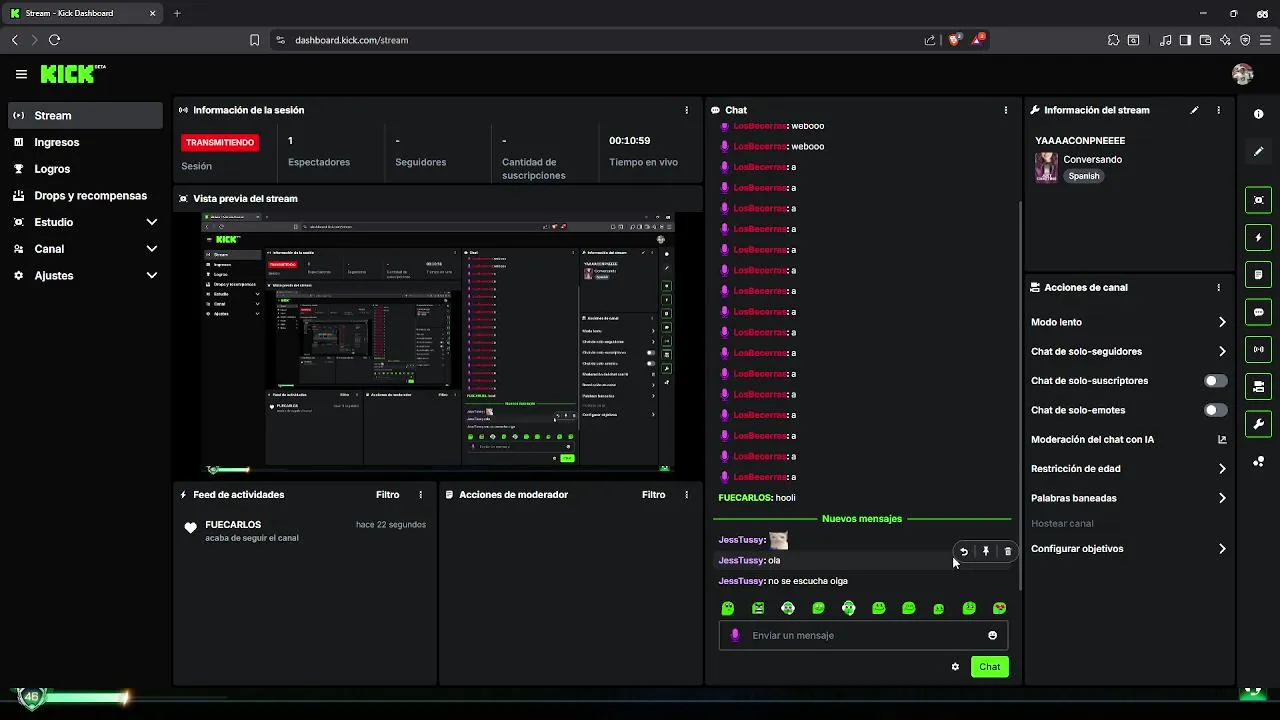This screenshot has height=720, width=1280.
Task: Click the Brave Rewards triangle icon
Action: point(980,40)
